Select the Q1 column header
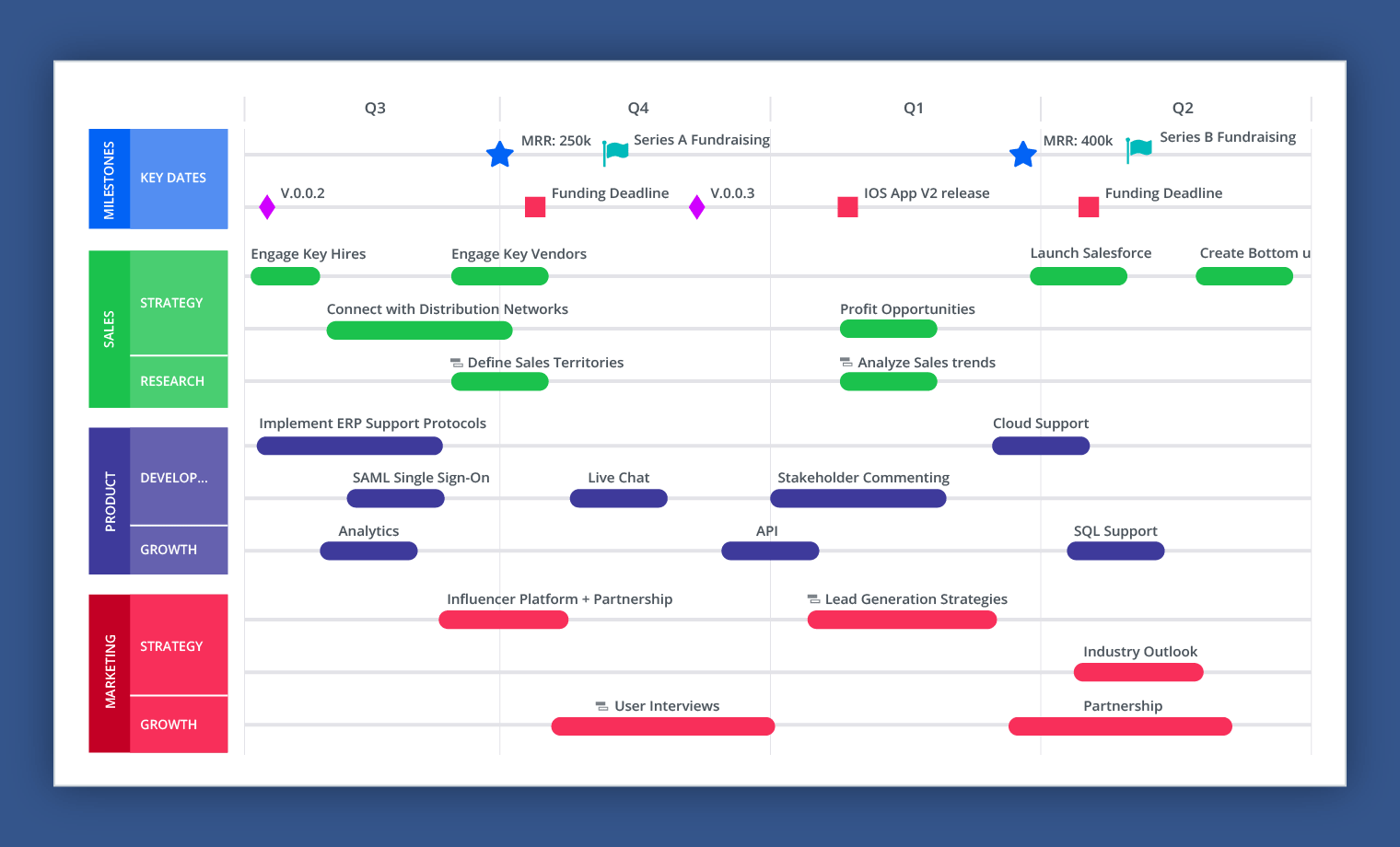Viewport: 1400px width, 847px height. pyautogui.click(x=913, y=108)
